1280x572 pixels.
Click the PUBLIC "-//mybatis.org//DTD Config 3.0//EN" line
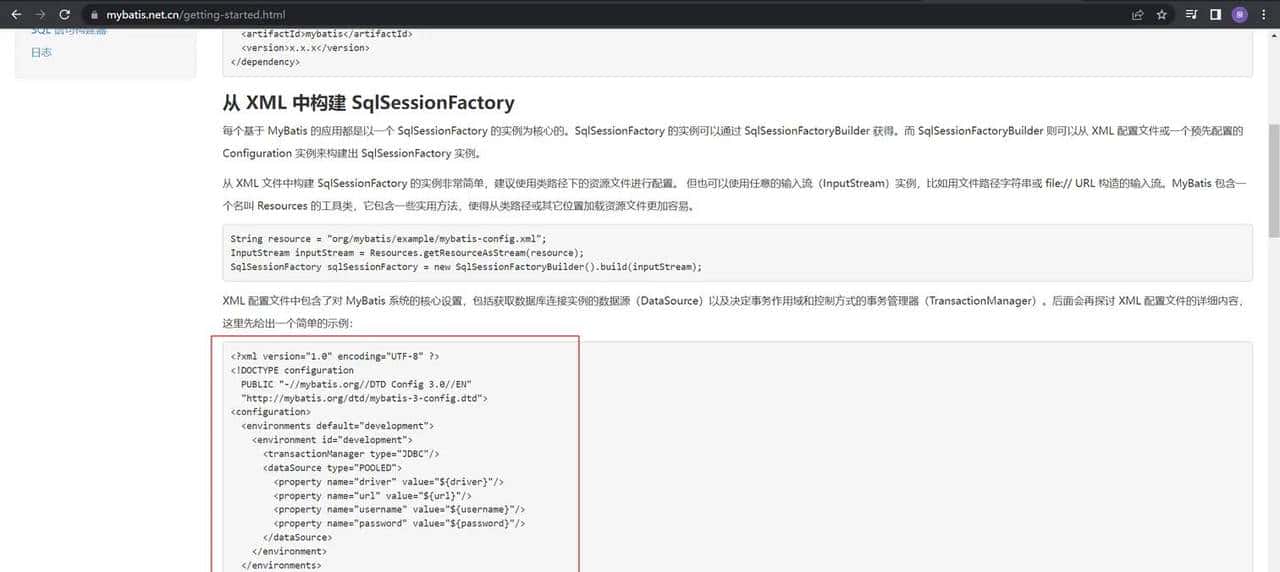click(356, 384)
